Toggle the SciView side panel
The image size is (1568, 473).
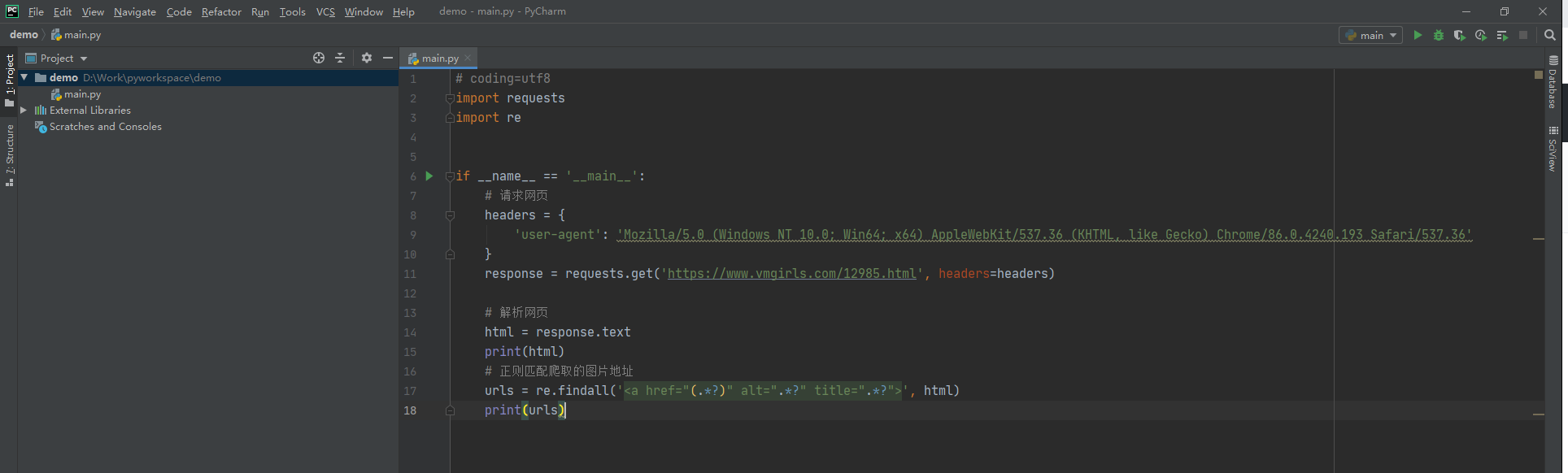1553,149
